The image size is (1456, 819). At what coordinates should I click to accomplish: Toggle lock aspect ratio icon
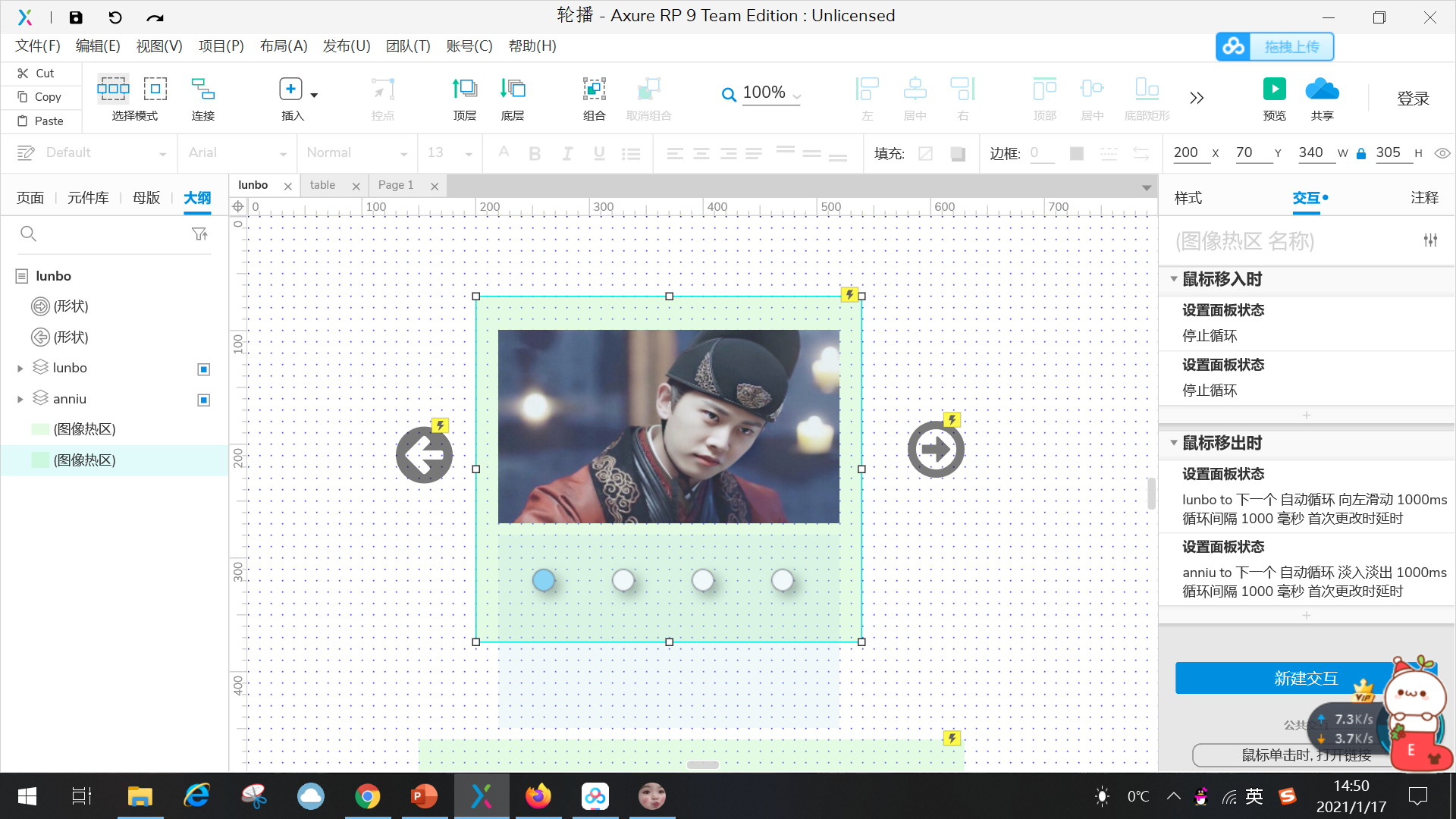pyautogui.click(x=1361, y=154)
